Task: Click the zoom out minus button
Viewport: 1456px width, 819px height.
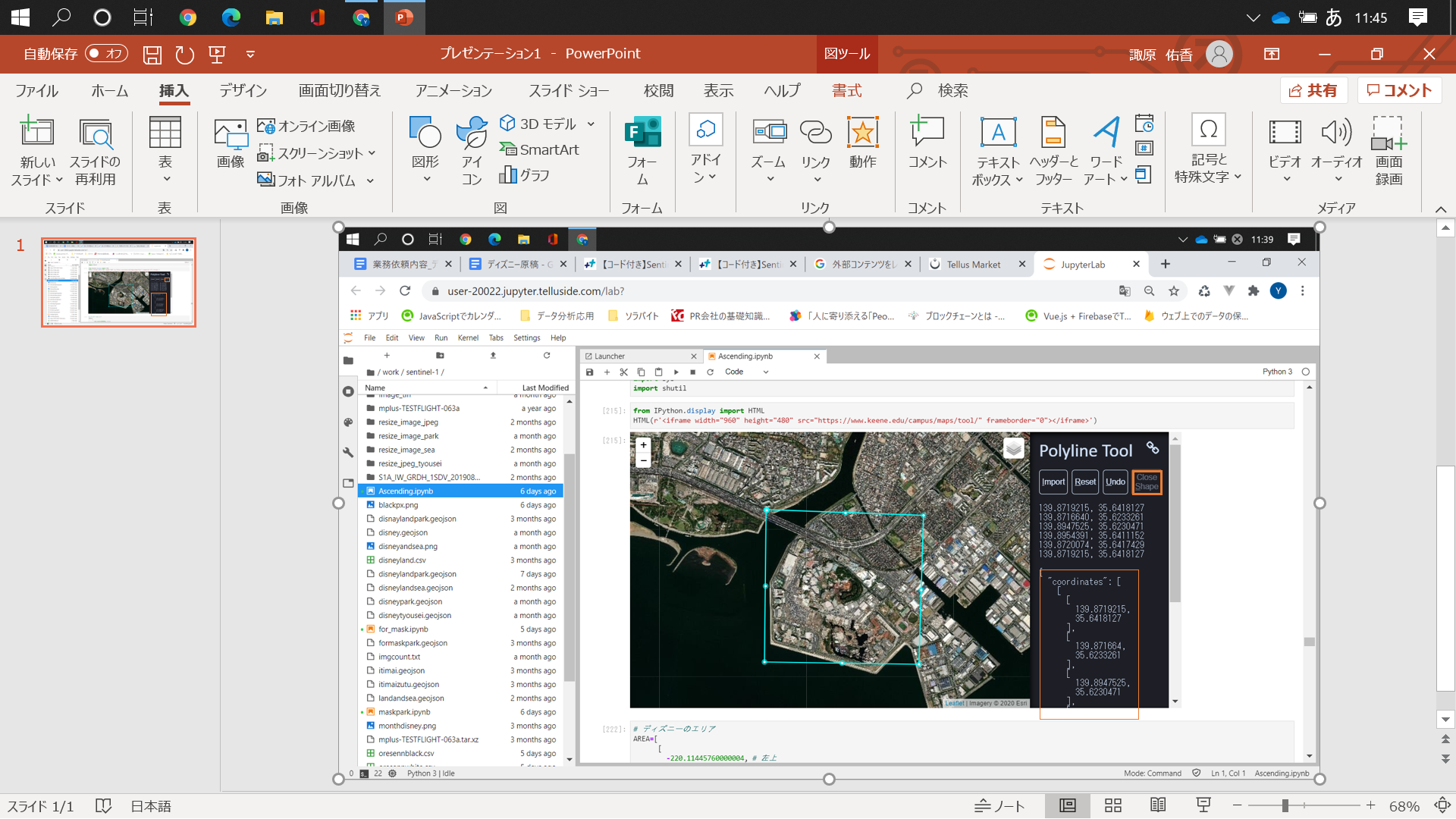Action: [x=1238, y=805]
